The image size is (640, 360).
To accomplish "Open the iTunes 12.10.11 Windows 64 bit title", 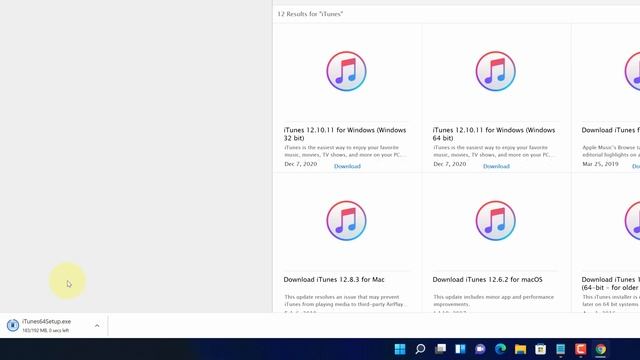I will click(x=494, y=134).
